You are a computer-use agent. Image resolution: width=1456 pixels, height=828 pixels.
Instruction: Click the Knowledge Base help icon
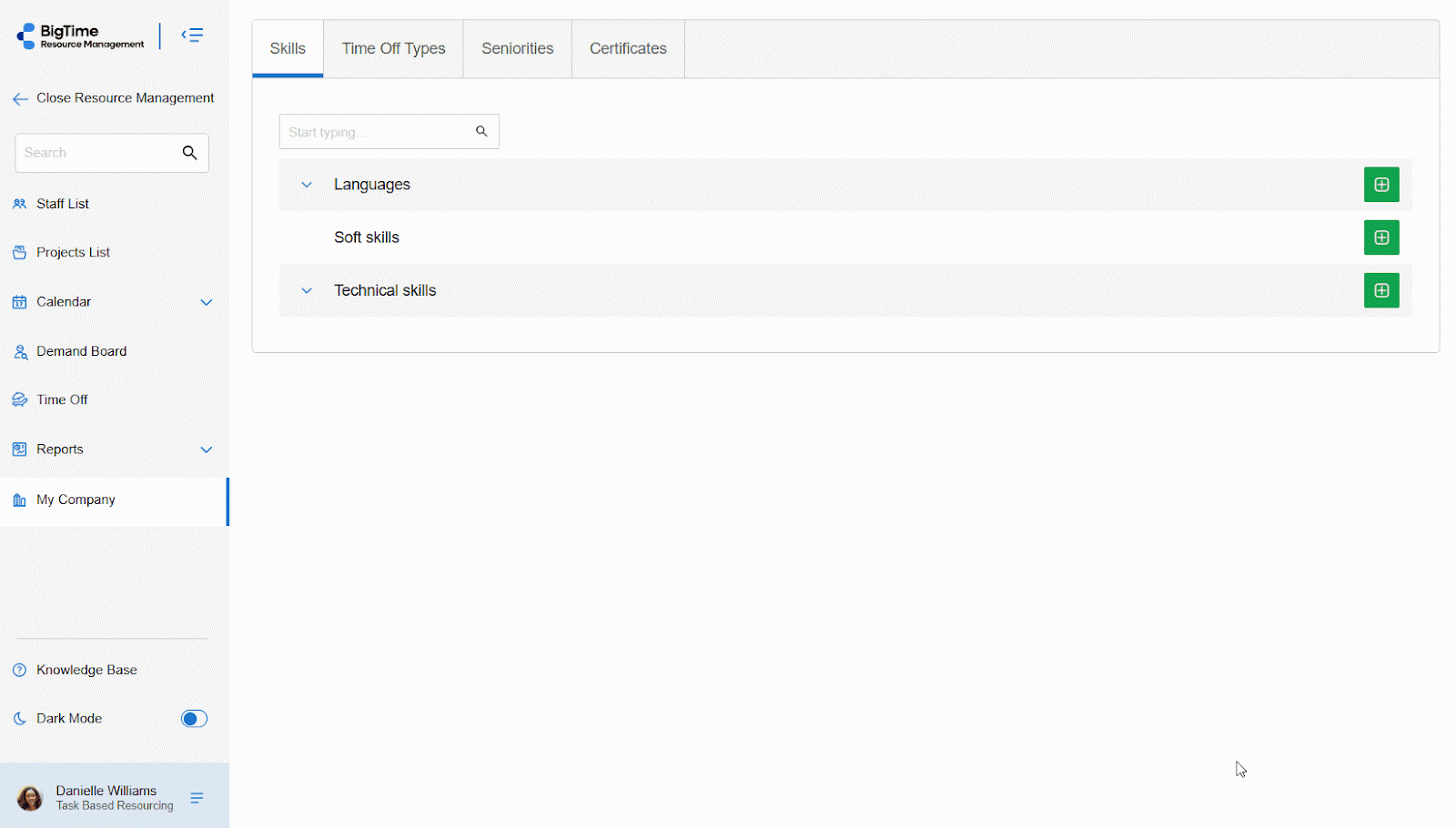[x=20, y=670]
